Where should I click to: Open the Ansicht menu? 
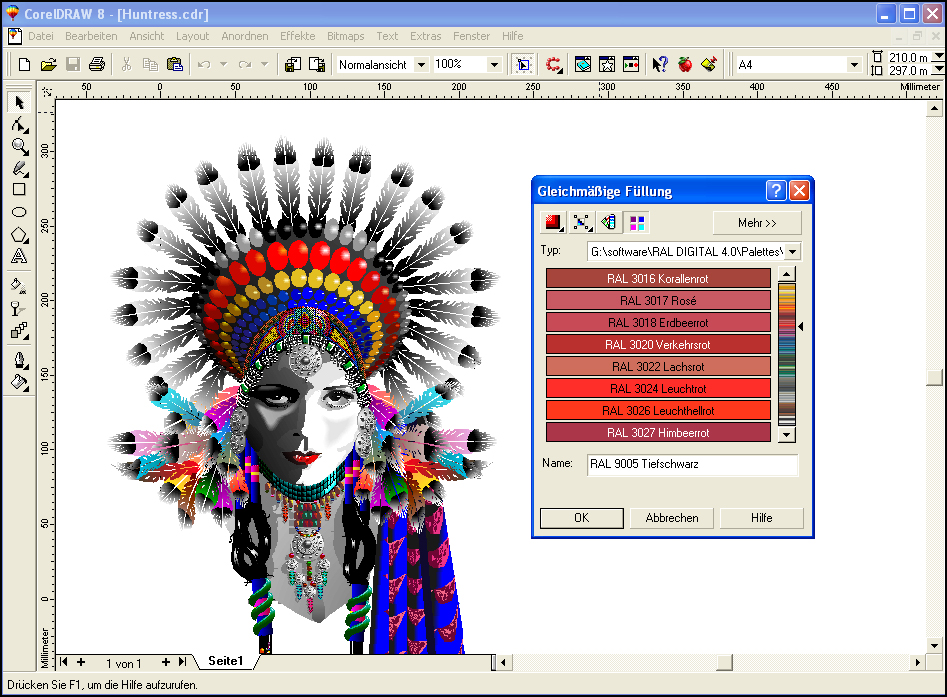click(x=147, y=36)
